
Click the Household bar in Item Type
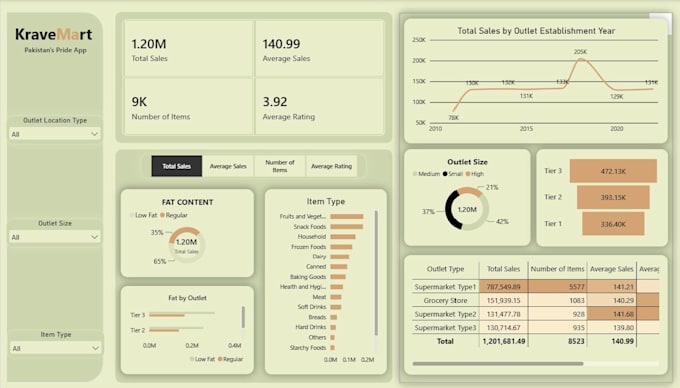343,237
